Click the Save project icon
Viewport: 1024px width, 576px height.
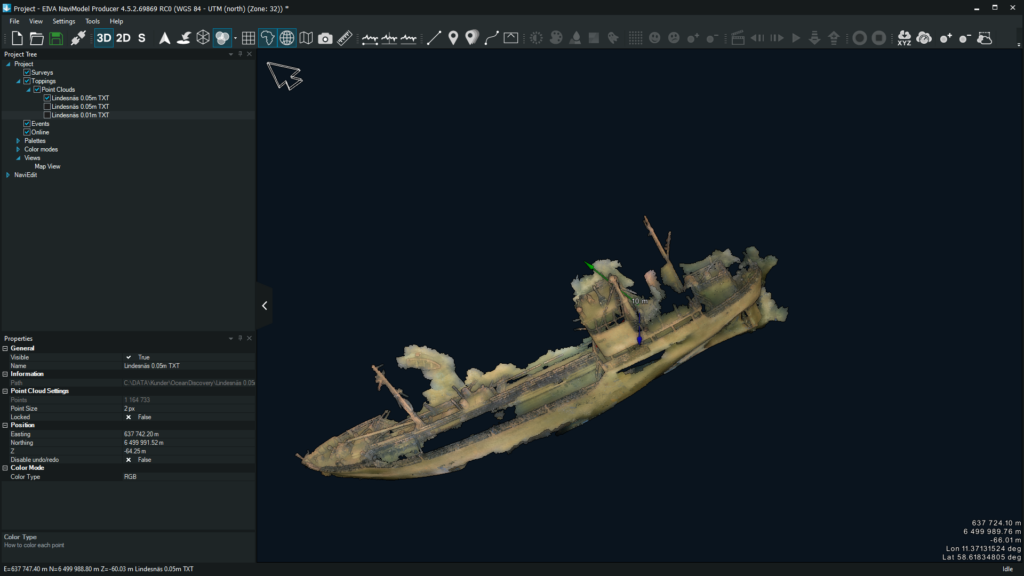click(56, 37)
